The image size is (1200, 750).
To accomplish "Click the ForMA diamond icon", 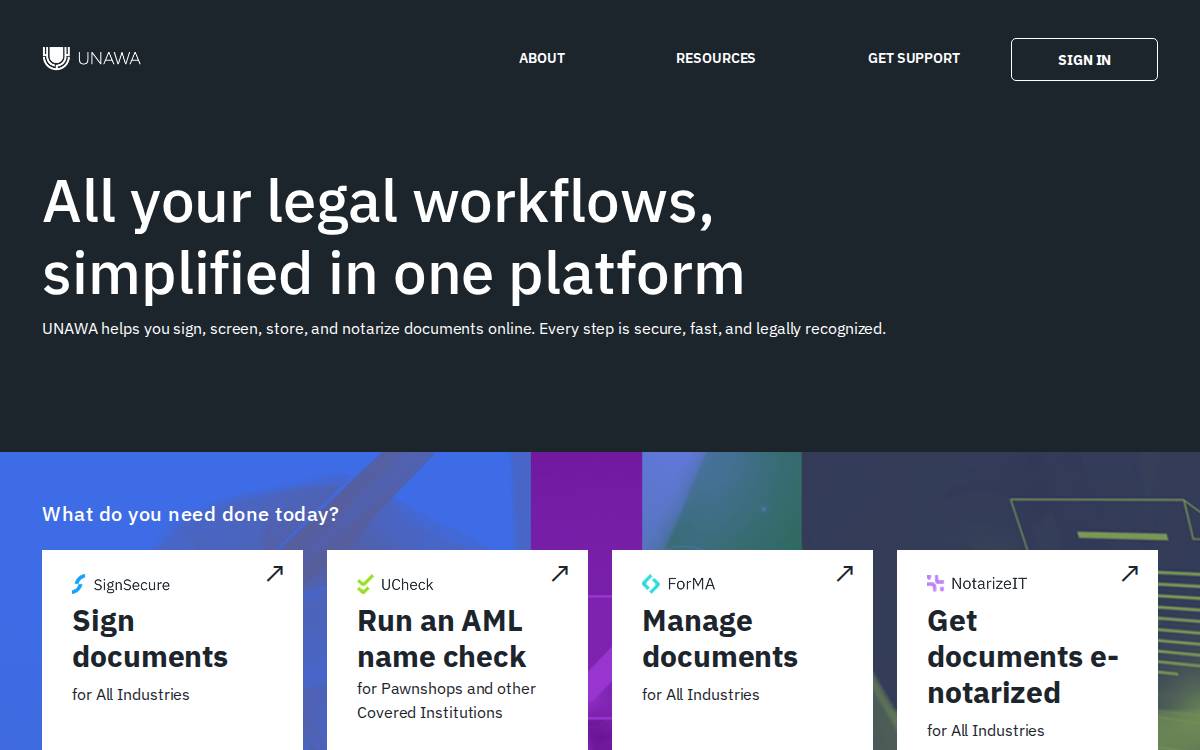I will (651, 583).
